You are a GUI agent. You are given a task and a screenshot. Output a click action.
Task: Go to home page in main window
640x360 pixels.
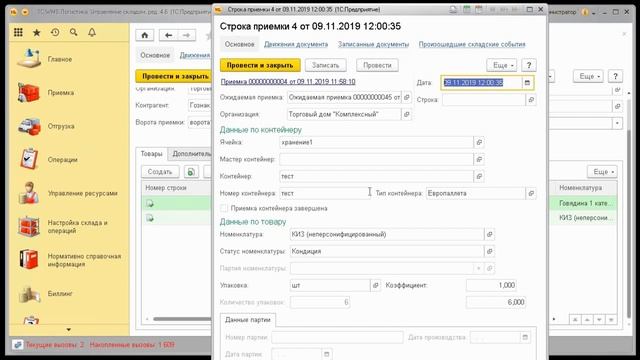tap(144, 36)
